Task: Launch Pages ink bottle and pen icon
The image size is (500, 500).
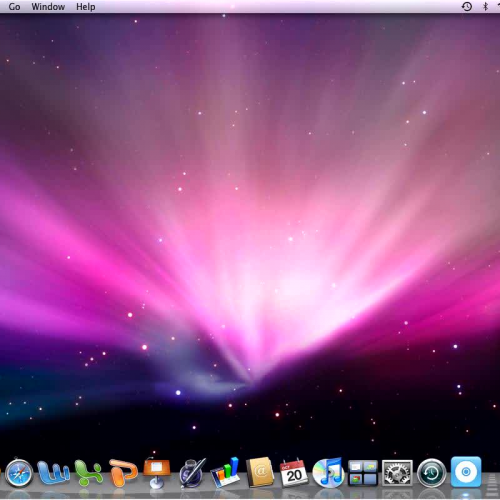Action: [x=192, y=473]
